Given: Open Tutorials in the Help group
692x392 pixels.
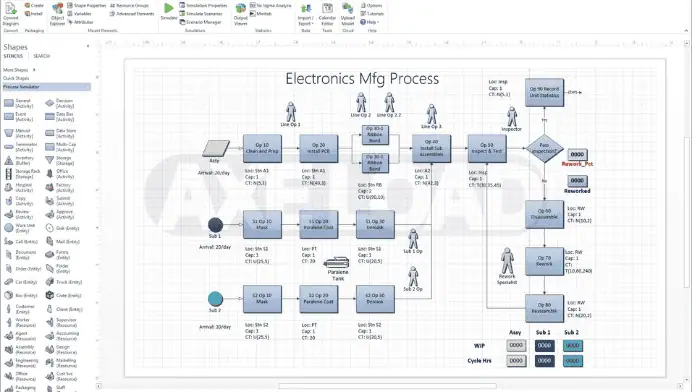Looking at the screenshot, I should [372, 14].
